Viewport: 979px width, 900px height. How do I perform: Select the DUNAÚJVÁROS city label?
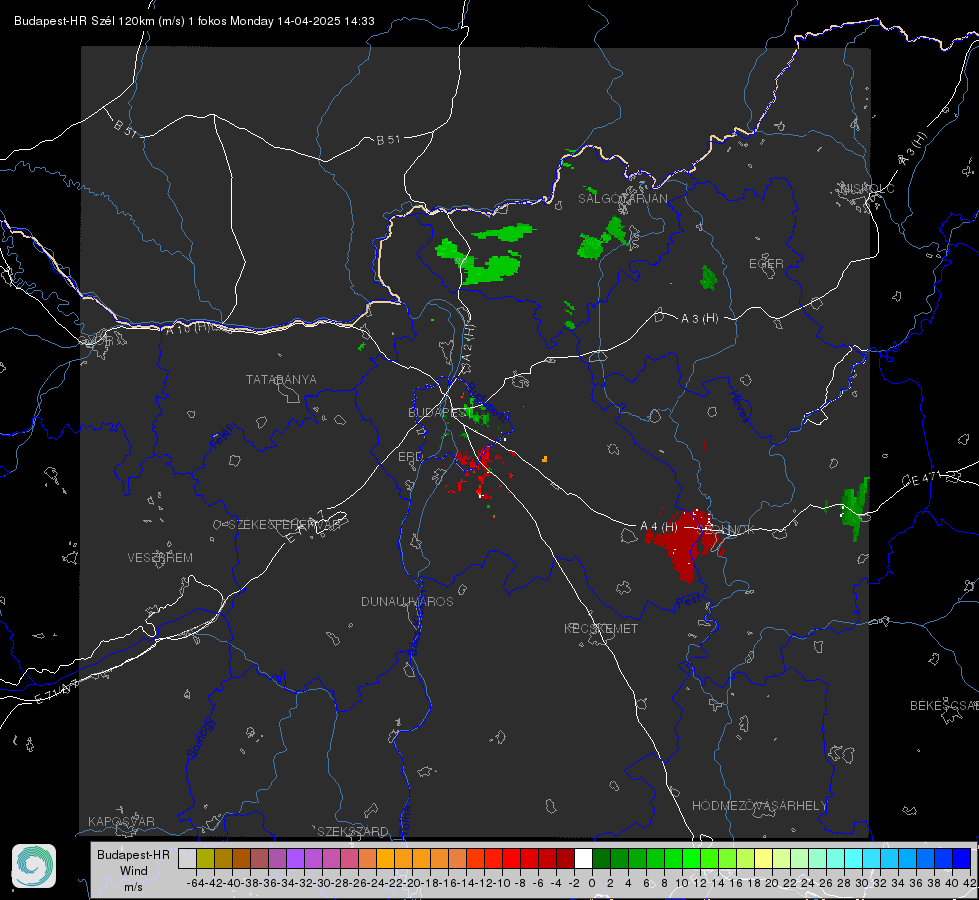[407, 601]
